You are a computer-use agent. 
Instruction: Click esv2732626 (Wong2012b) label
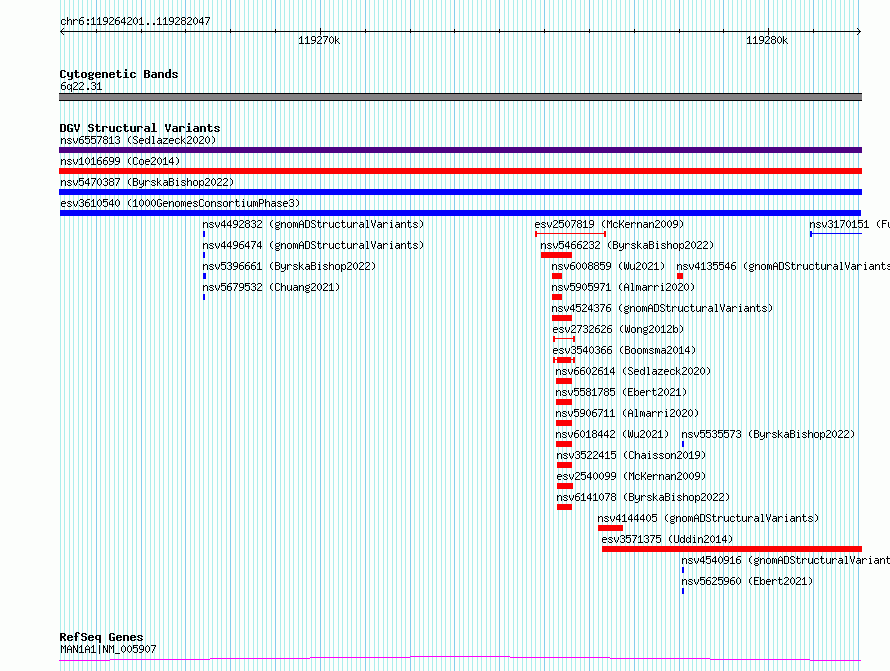click(x=618, y=329)
